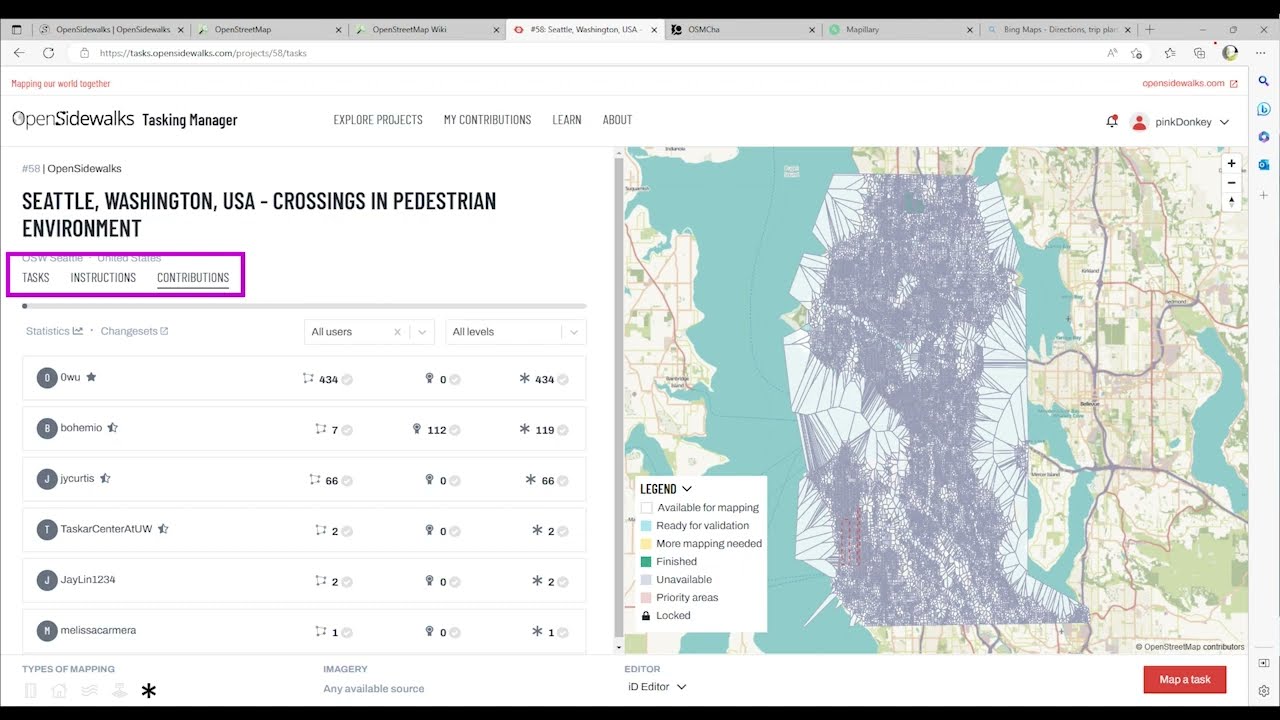The width and height of the screenshot is (1280, 720).
Task: Visit the opensidewalks.com external link
Action: [1190, 84]
